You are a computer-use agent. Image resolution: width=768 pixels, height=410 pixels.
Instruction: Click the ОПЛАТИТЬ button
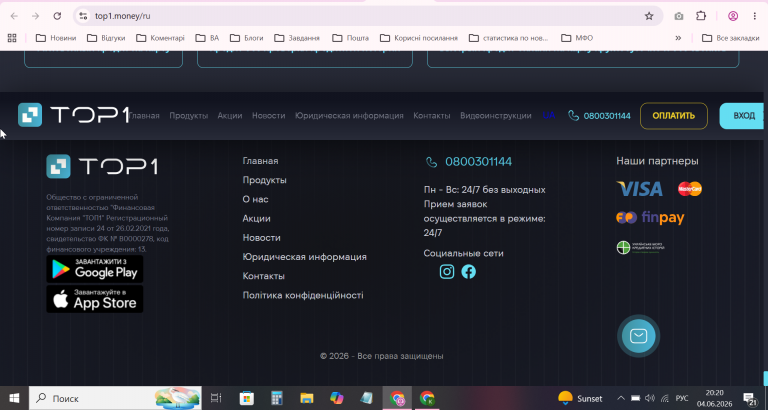[x=673, y=116]
